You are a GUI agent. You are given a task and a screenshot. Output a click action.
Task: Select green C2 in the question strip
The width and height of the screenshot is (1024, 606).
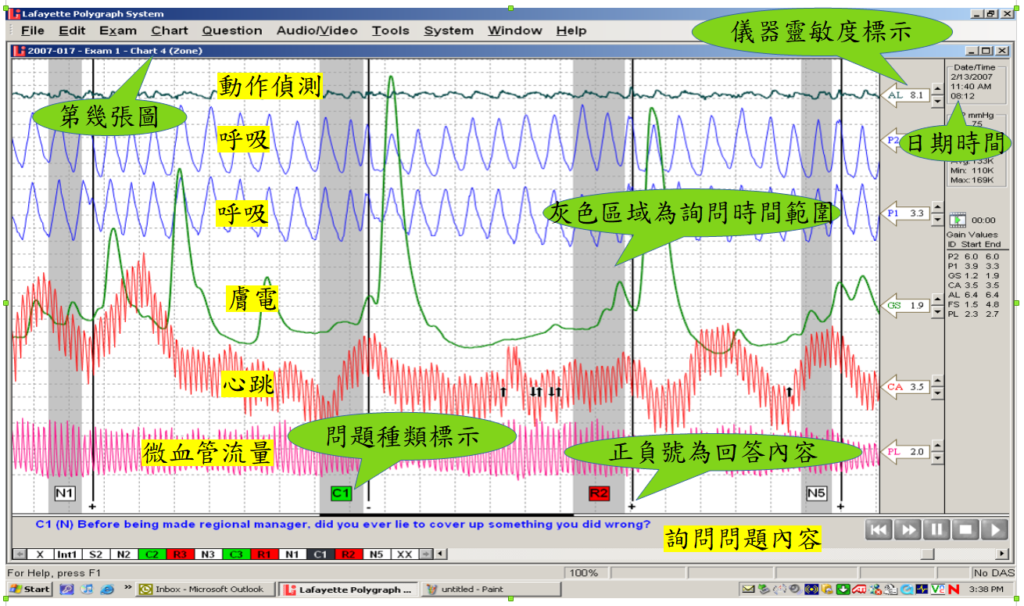coord(152,554)
